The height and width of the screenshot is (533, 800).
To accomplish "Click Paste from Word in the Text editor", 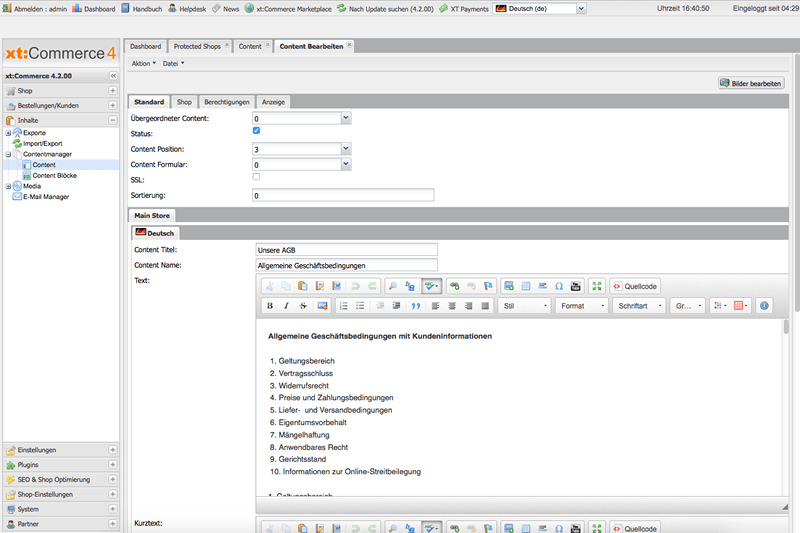I will (x=336, y=286).
